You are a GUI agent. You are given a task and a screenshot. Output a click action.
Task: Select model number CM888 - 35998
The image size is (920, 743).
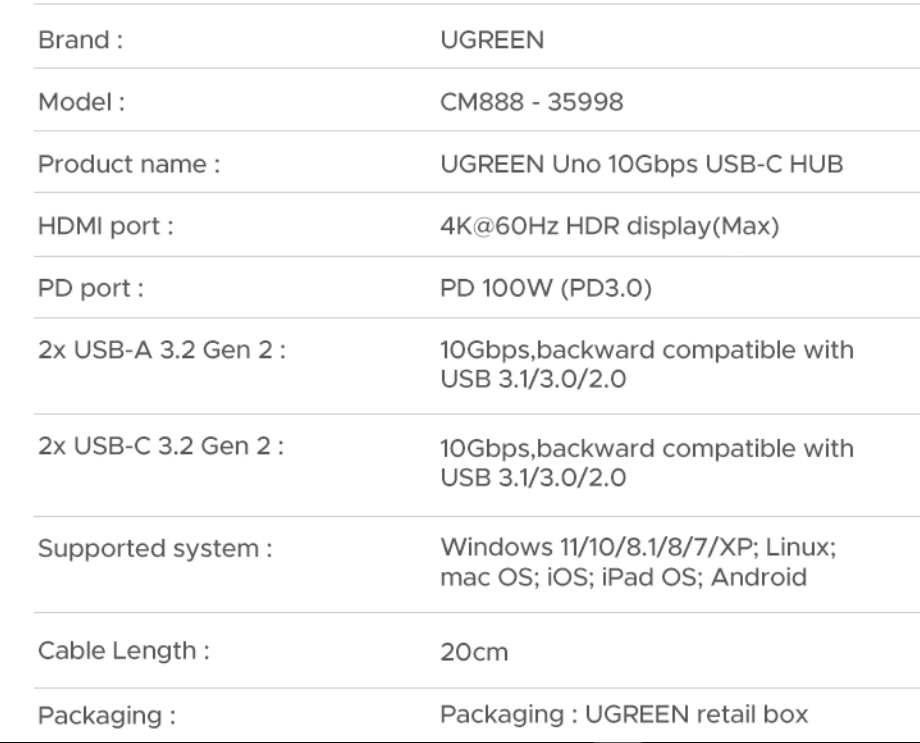click(533, 104)
